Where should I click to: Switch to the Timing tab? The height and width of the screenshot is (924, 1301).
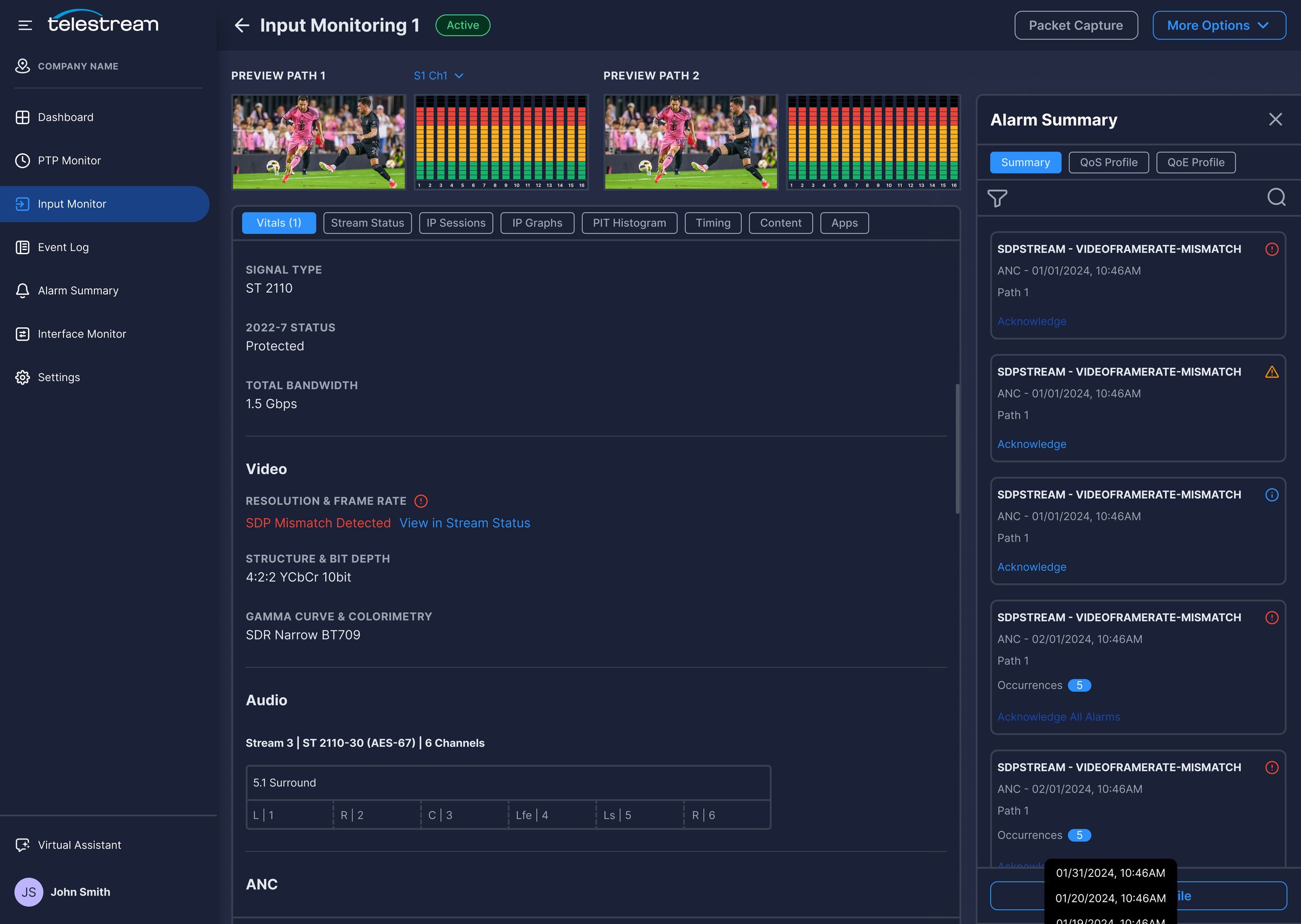[713, 223]
